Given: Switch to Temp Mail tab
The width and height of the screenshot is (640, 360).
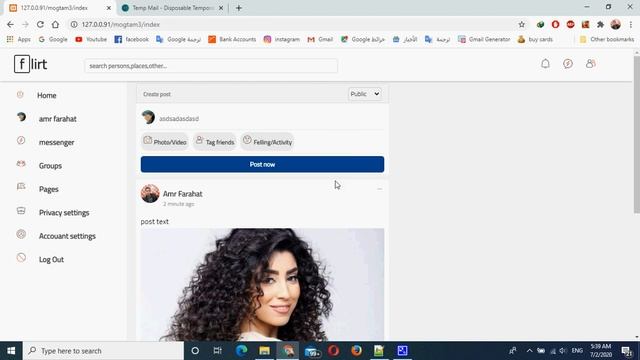Looking at the screenshot, I should tap(172, 8).
